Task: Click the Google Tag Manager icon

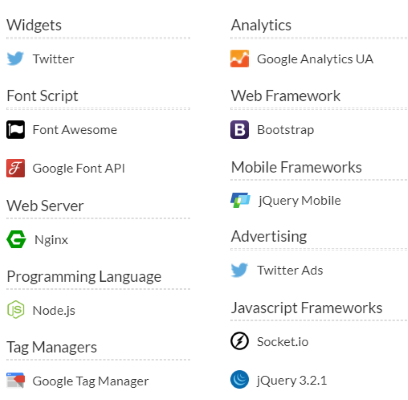Action: pyautogui.click(x=16, y=380)
